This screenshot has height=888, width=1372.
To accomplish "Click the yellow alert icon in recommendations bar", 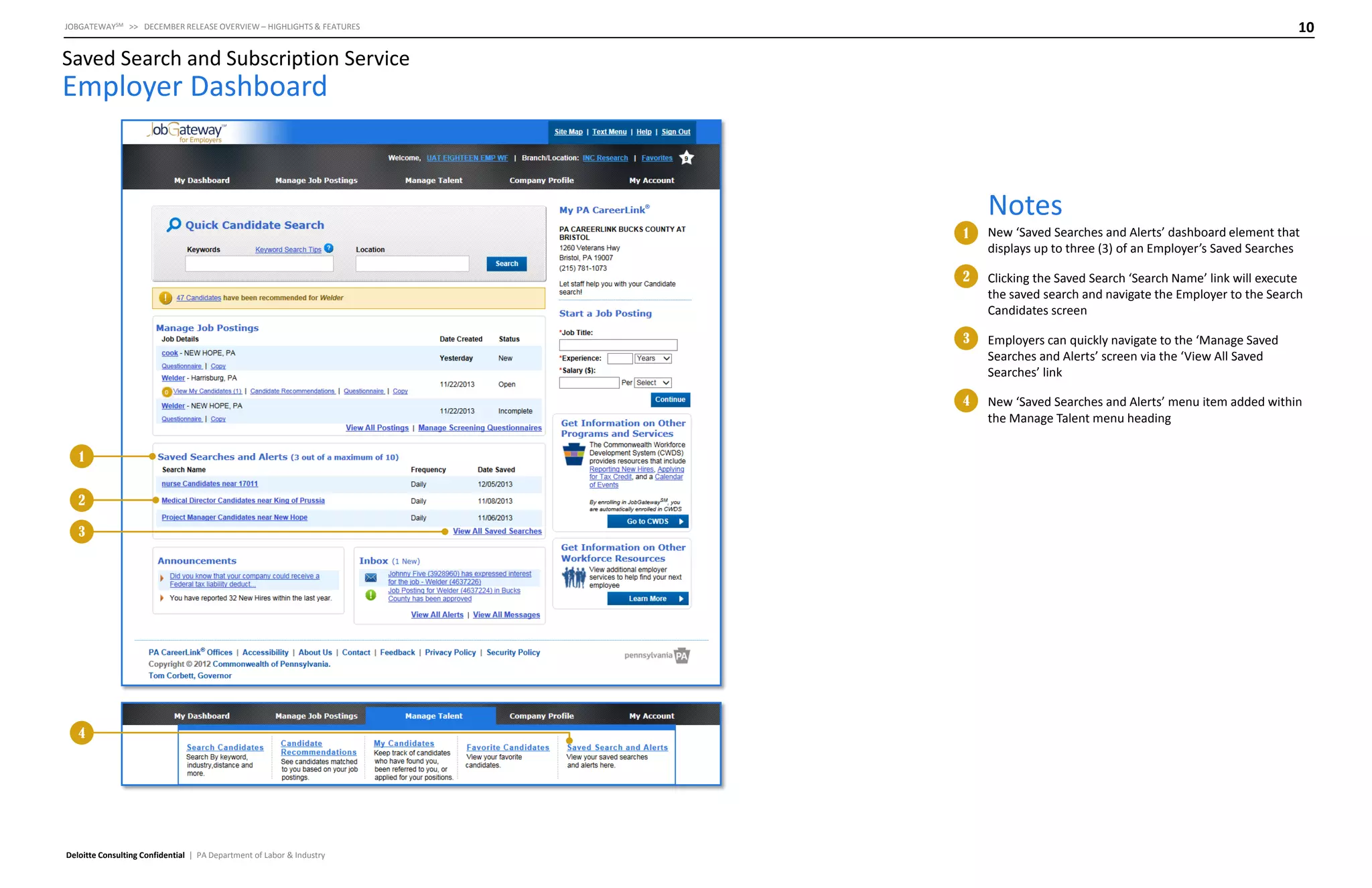I will point(165,298).
